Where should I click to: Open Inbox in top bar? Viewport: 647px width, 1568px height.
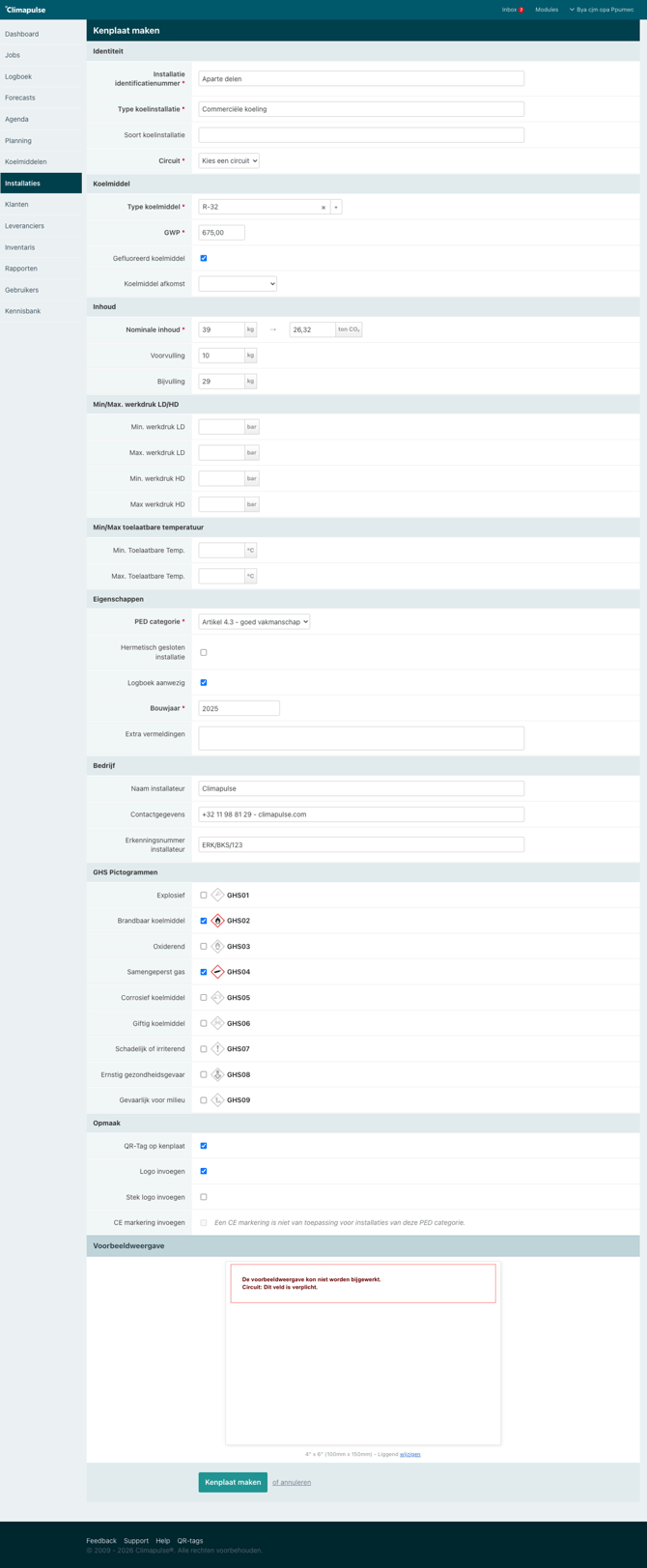[509, 10]
